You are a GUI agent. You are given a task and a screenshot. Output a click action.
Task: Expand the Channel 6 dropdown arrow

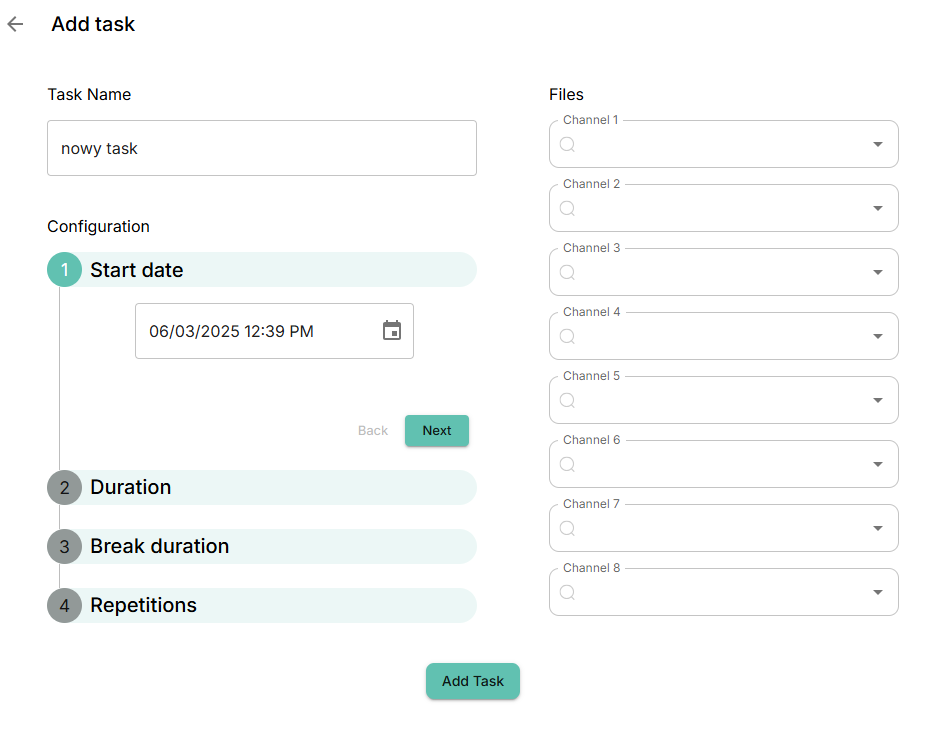point(877,464)
